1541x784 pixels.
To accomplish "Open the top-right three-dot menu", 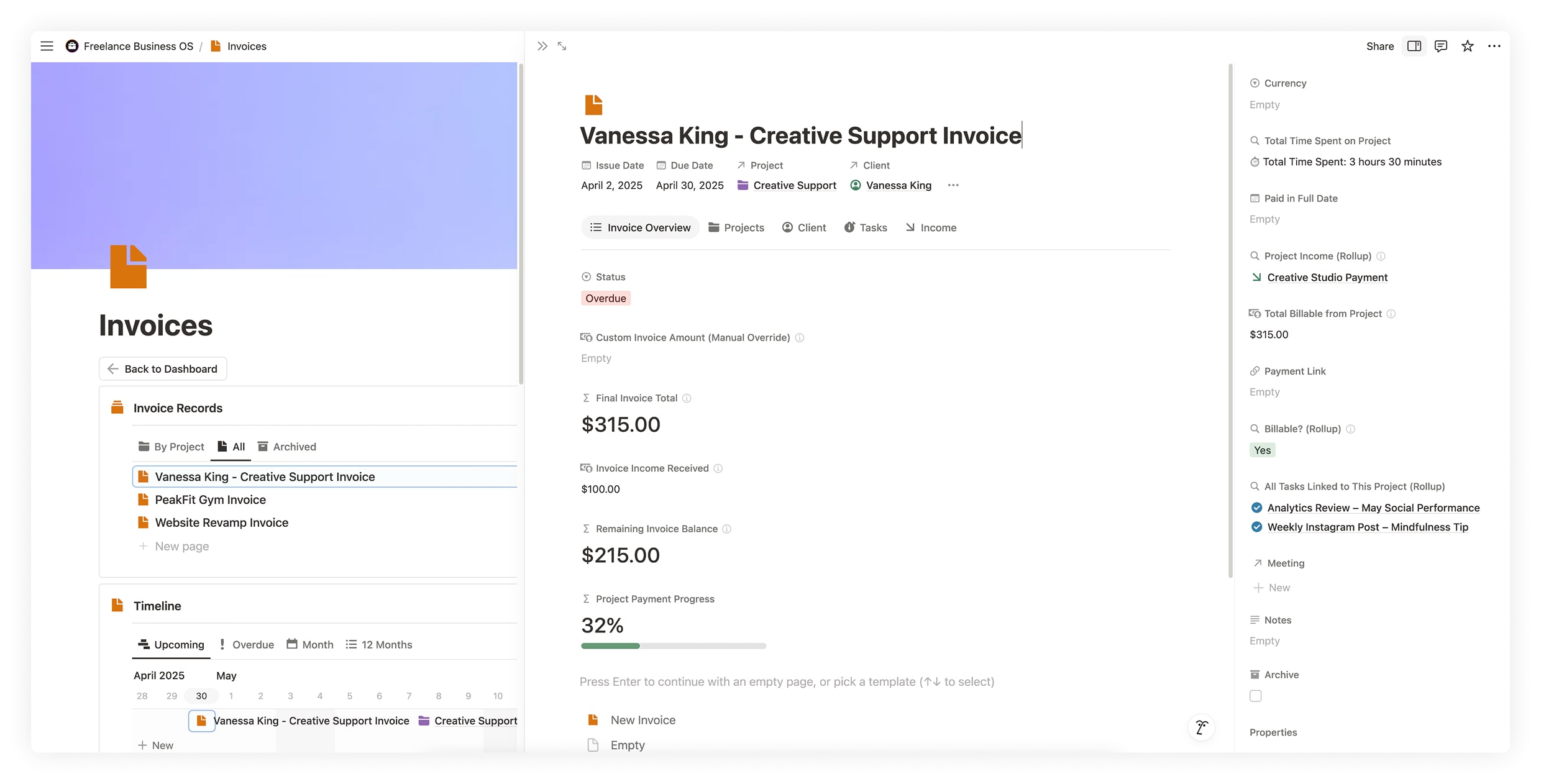I will (1494, 46).
